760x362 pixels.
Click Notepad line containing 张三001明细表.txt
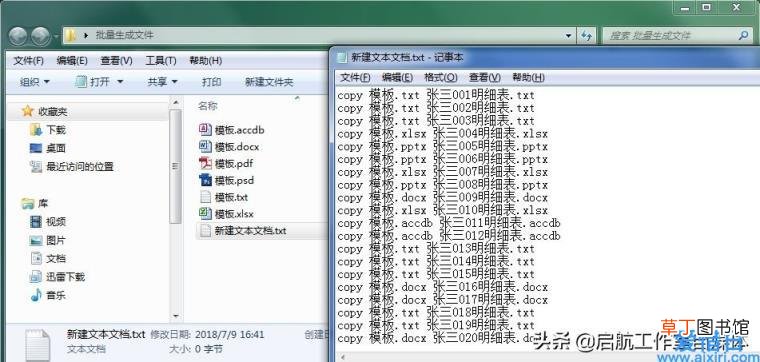436,95
